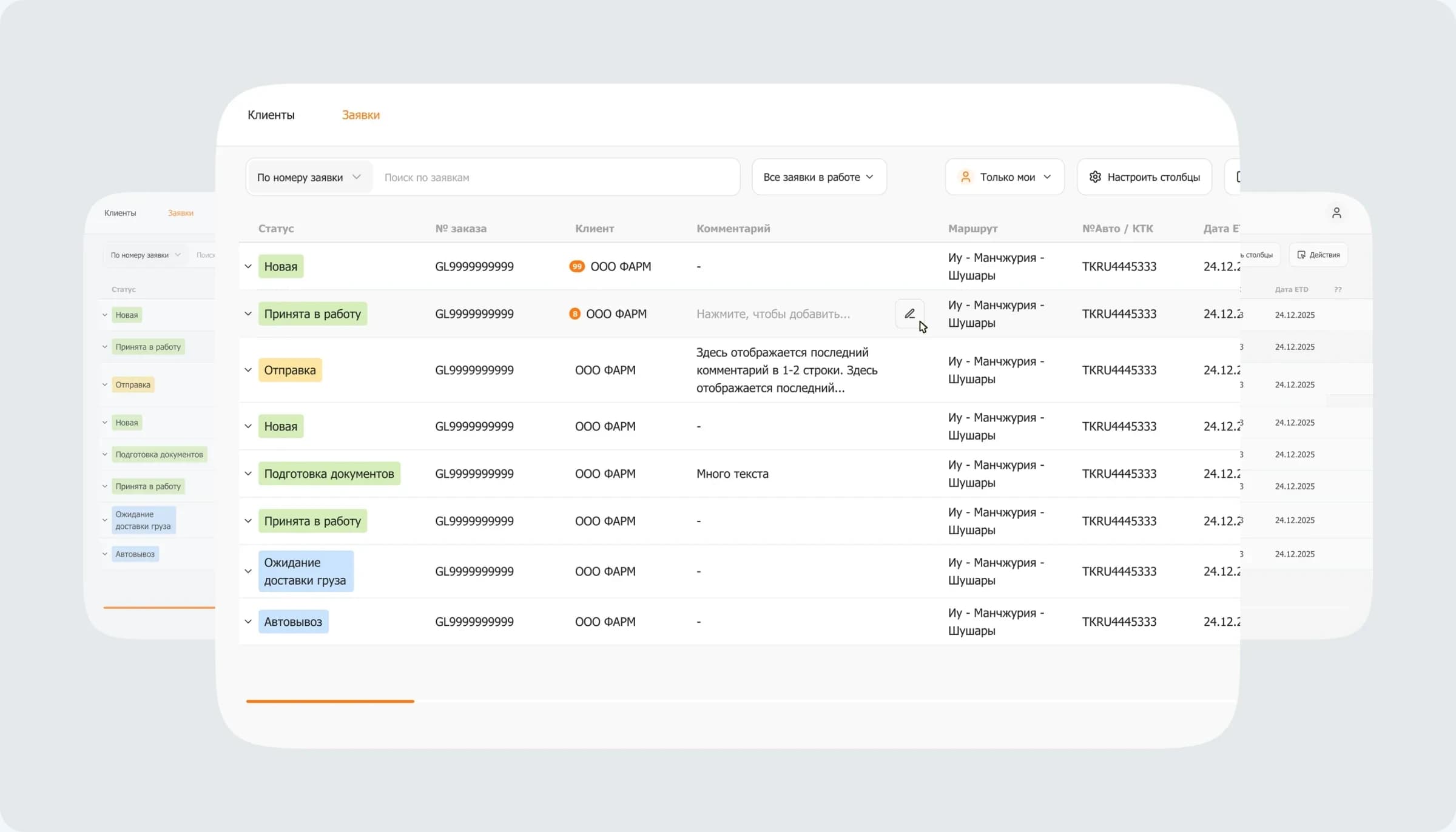Click the Ожидание доставки груза badge, back window

point(144,520)
